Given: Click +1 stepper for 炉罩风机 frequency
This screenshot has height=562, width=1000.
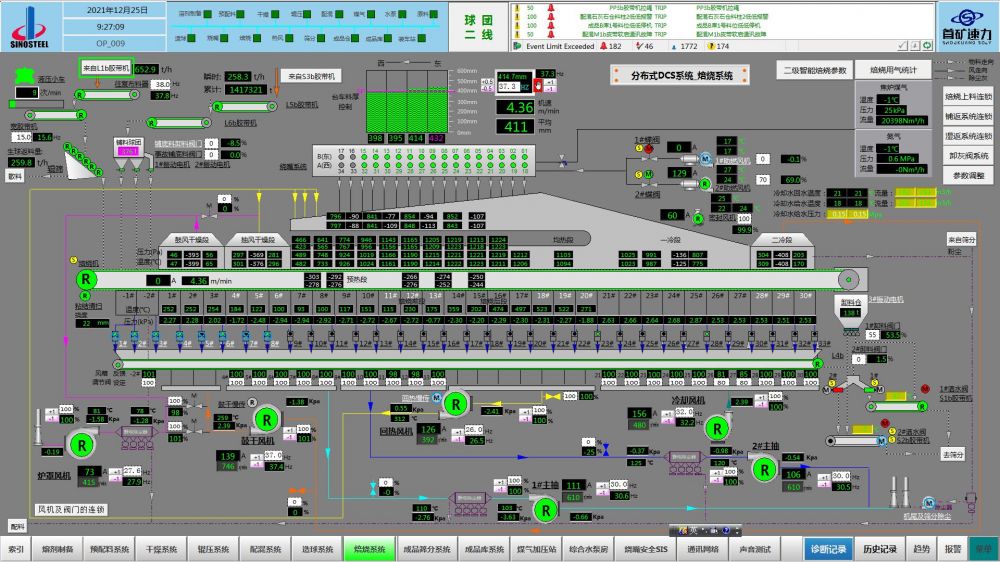Looking at the screenshot, I should [x=115, y=471].
